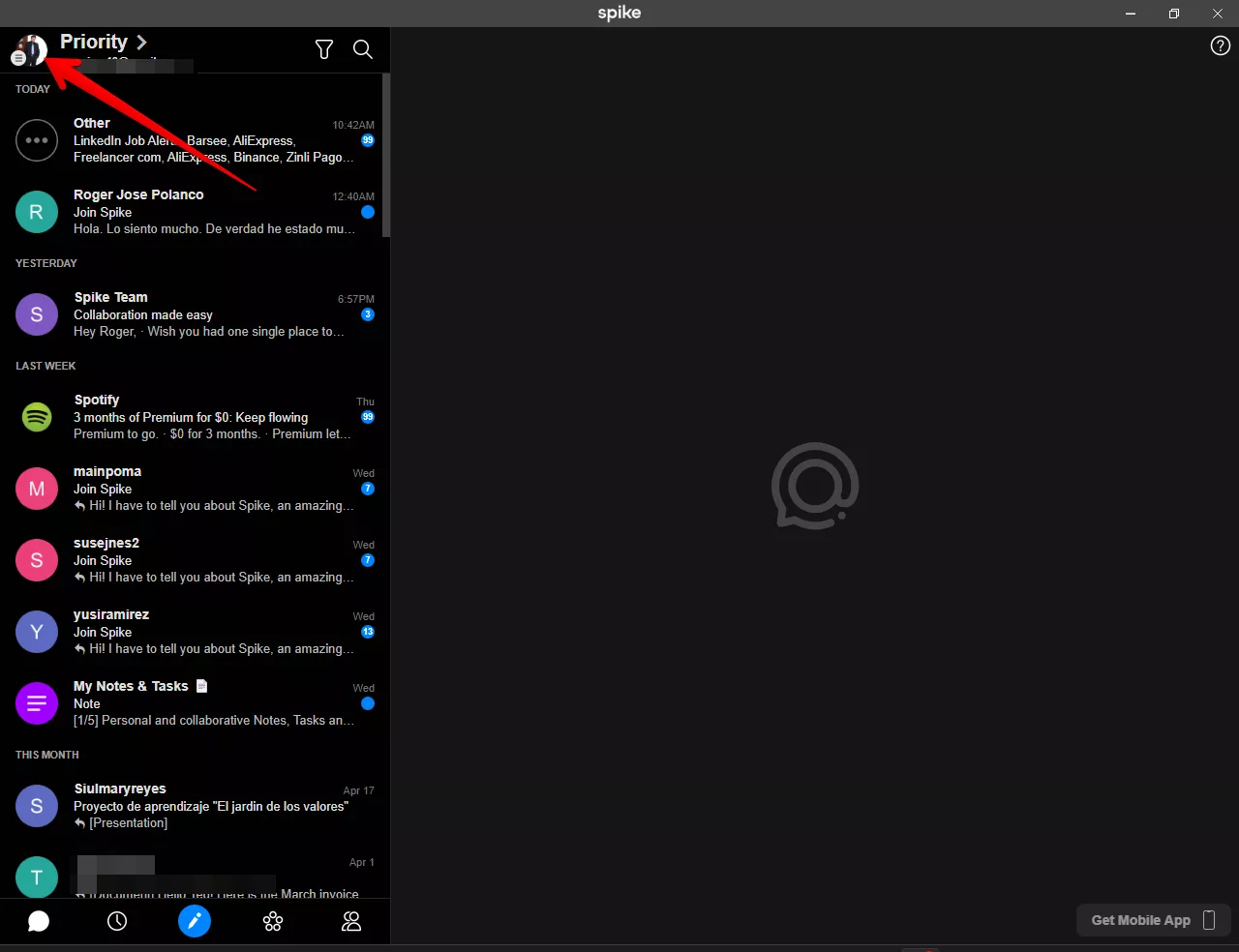Open the yusiramirez sender name

[111, 614]
